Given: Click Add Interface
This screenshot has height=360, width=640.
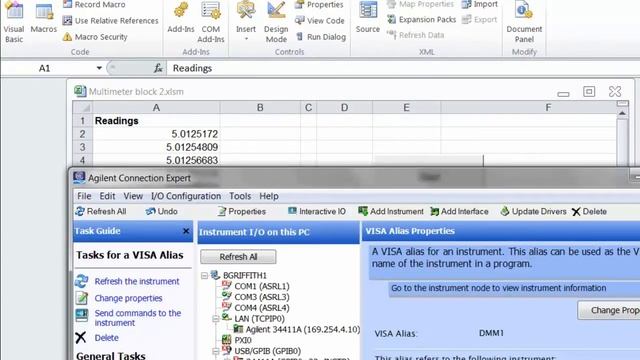Looking at the screenshot, I should click(459, 211).
